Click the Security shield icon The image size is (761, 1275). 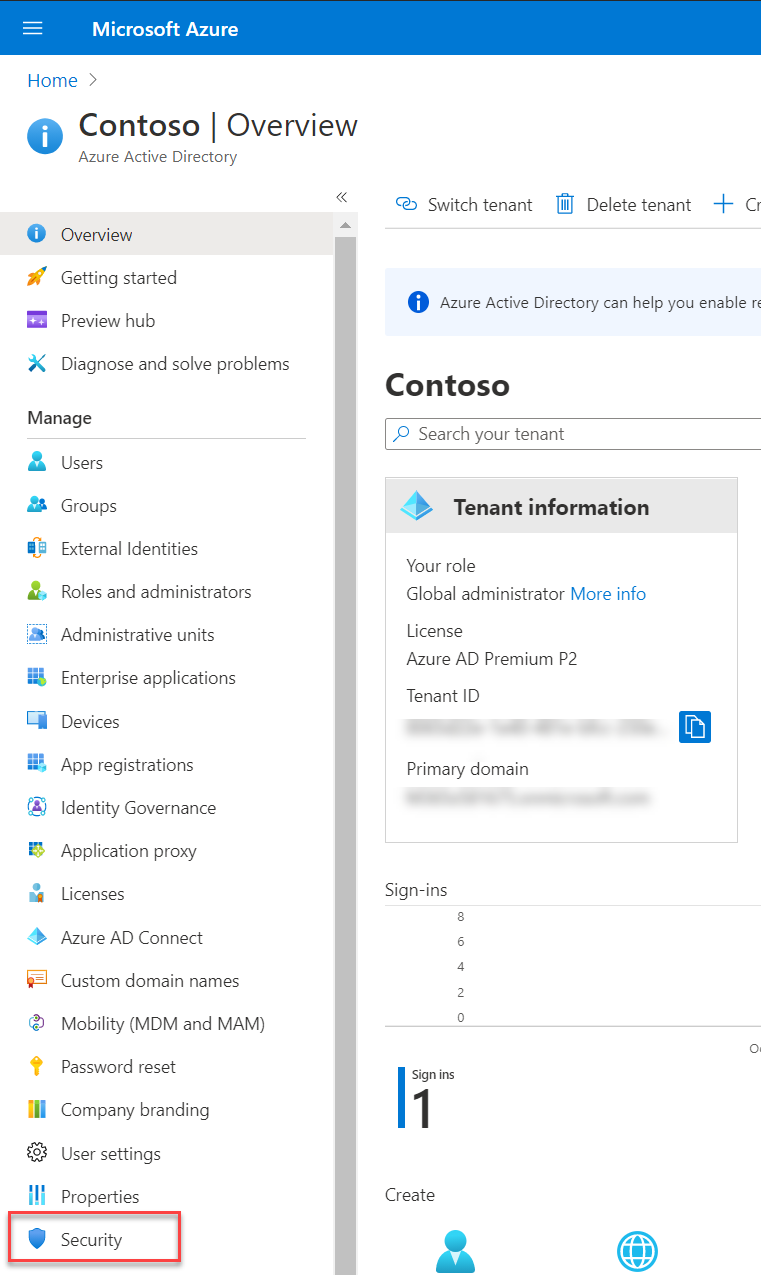coord(37,1239)
